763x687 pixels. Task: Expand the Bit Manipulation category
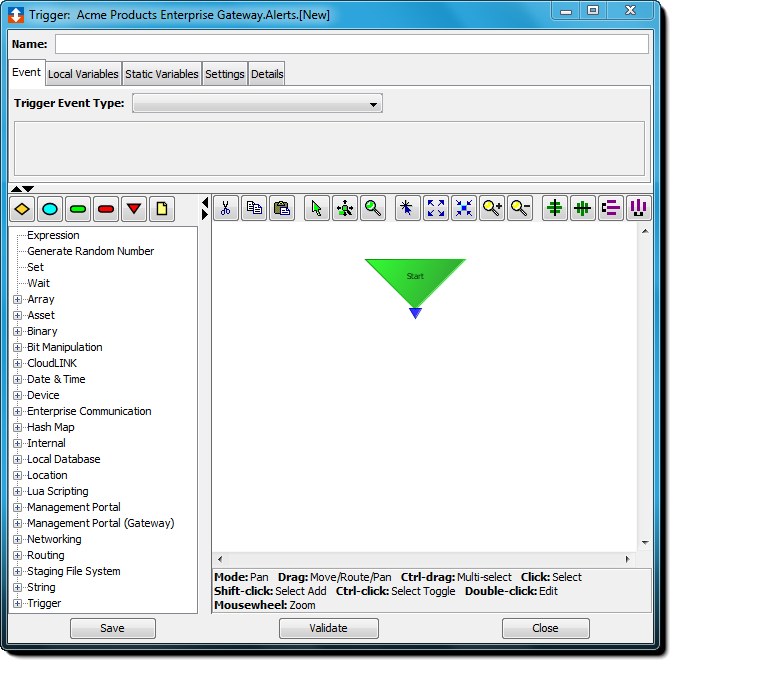click(18, 347)
